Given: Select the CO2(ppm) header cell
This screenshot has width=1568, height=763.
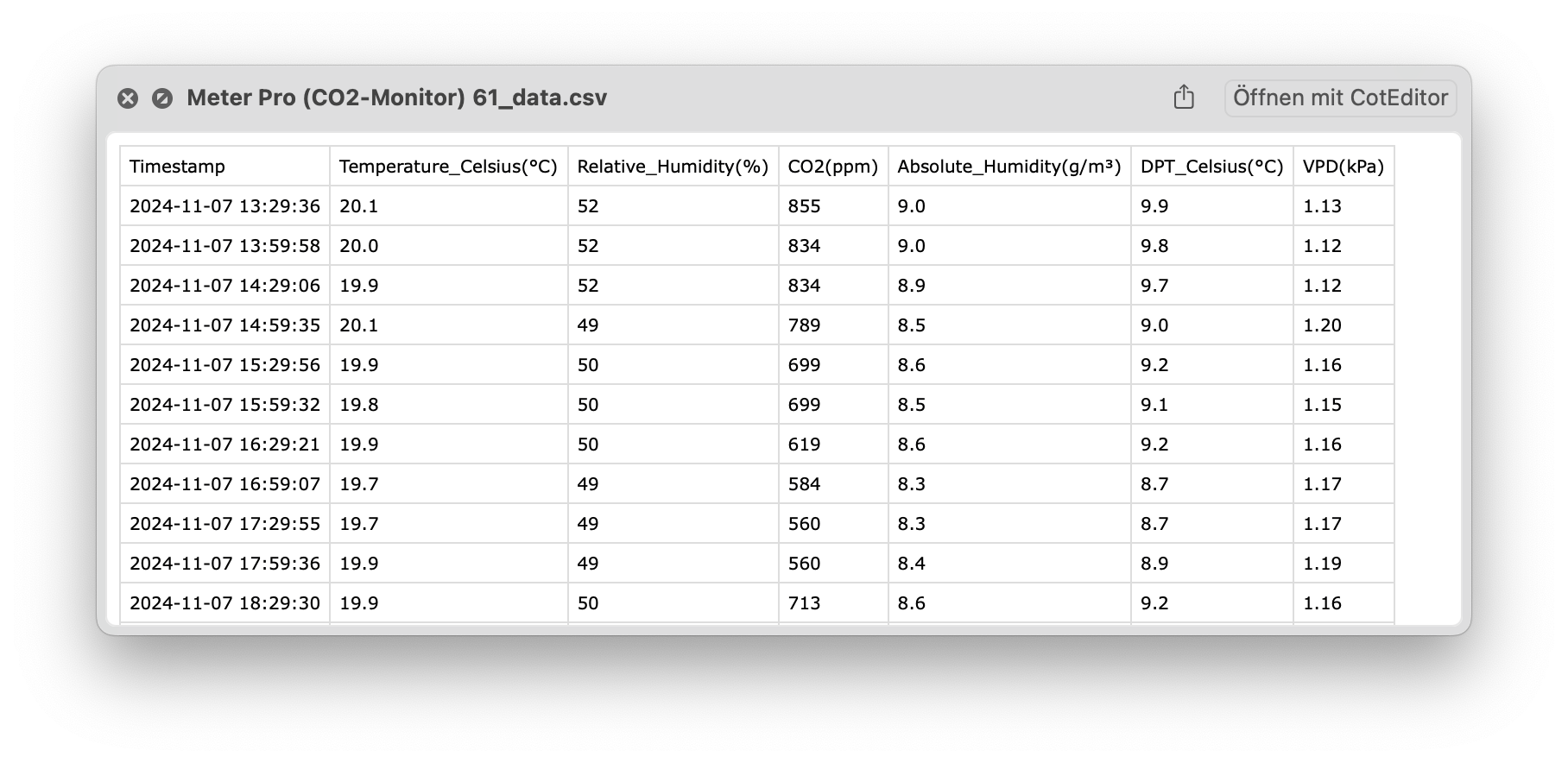Looking at the screenshot, I should point(833,166).
